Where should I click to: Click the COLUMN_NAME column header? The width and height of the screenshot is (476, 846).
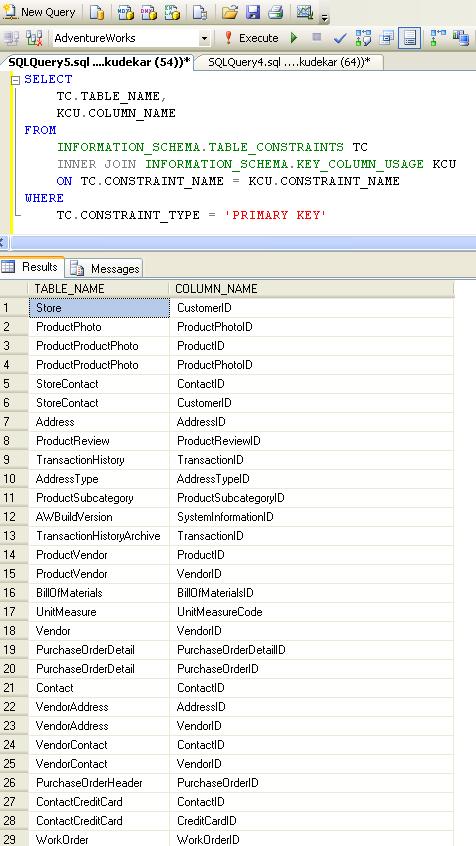(311, 289)
